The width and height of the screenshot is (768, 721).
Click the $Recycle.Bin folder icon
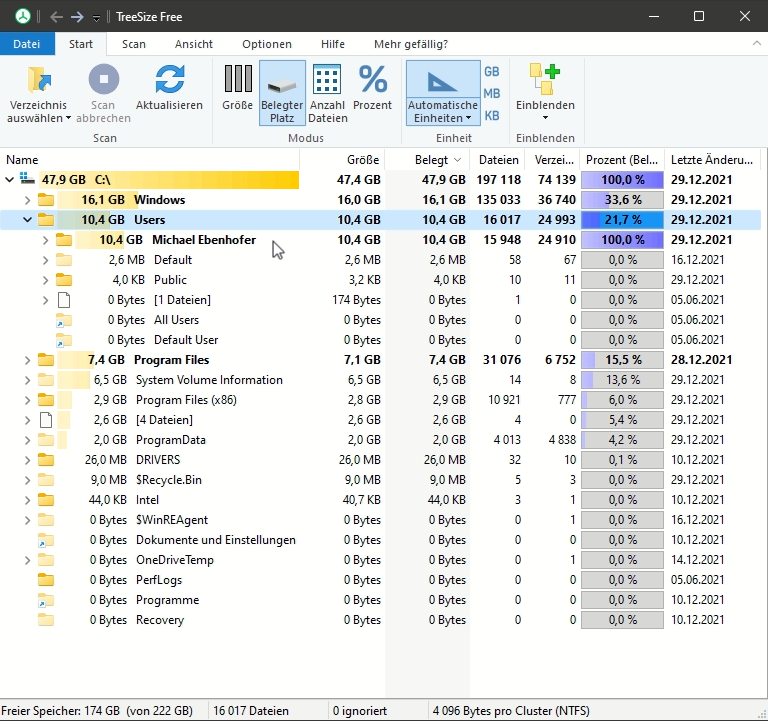point(46,480)
